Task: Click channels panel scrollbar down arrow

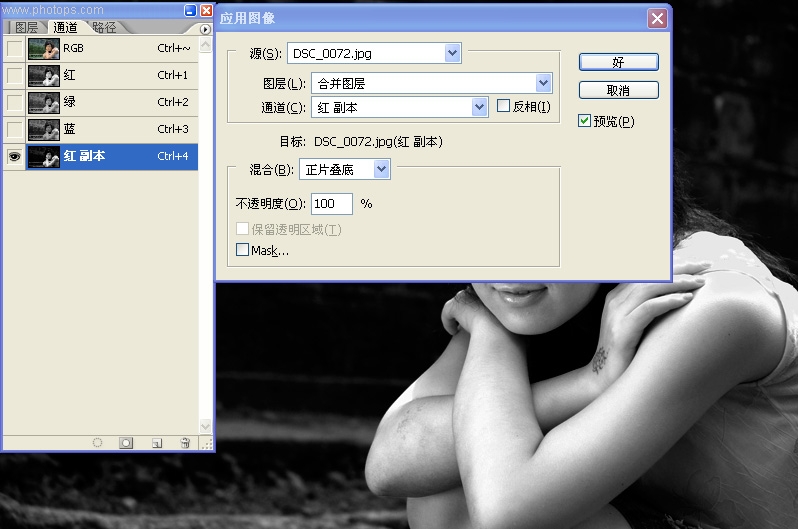Action: pyautogui.click(x=205, y=426)
